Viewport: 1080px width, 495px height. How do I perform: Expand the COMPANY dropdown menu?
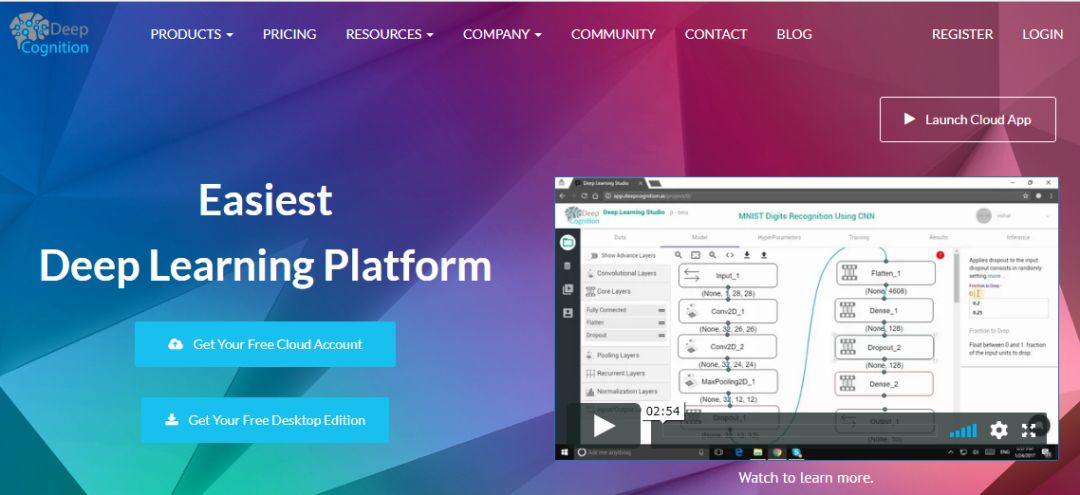[x=502, y=34]
